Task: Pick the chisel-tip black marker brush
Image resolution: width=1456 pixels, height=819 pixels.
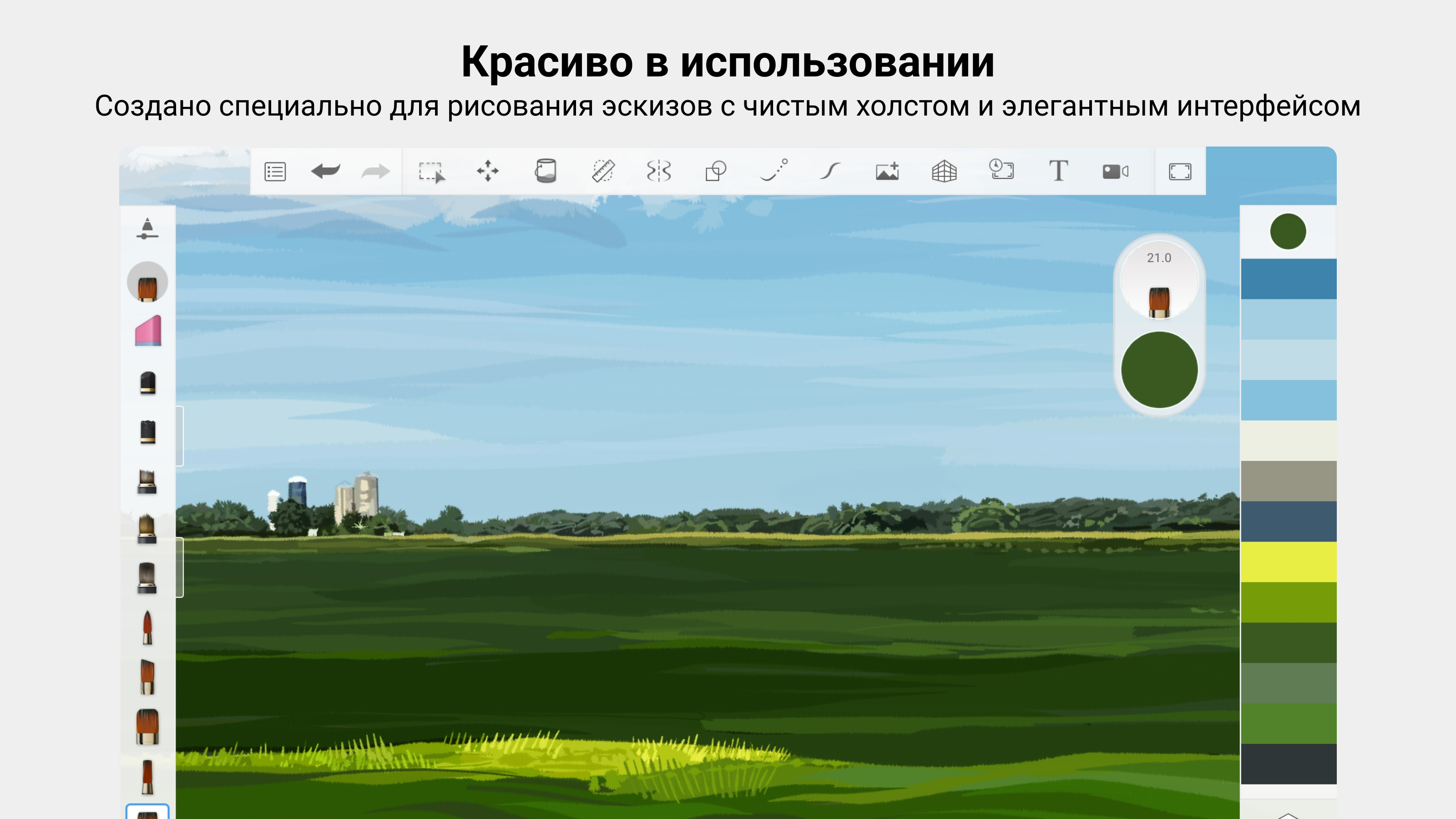Action: pos(147,432)
